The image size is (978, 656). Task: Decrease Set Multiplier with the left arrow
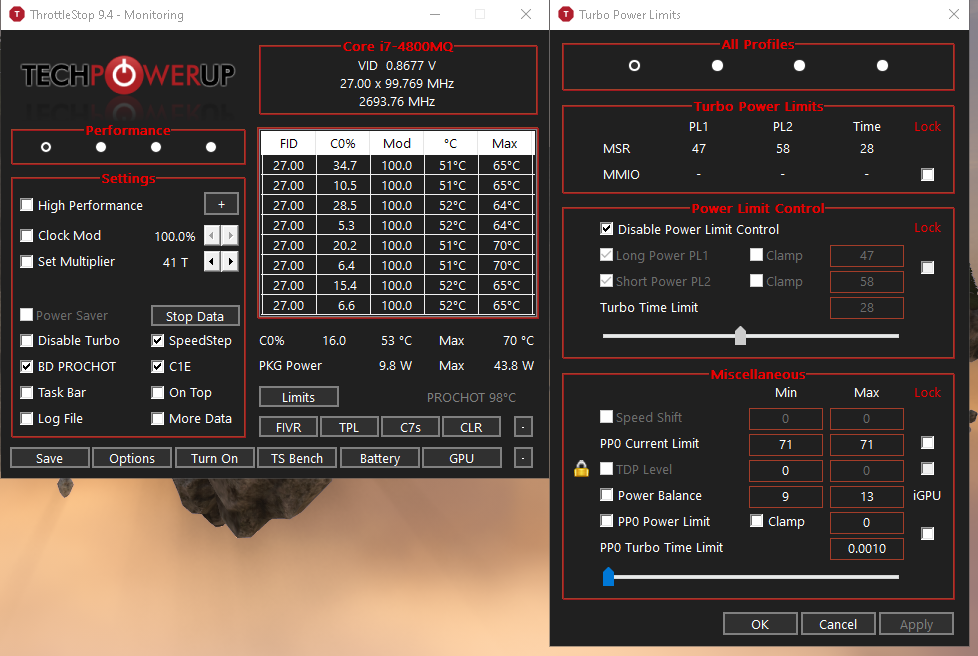[x=212, y=261]
